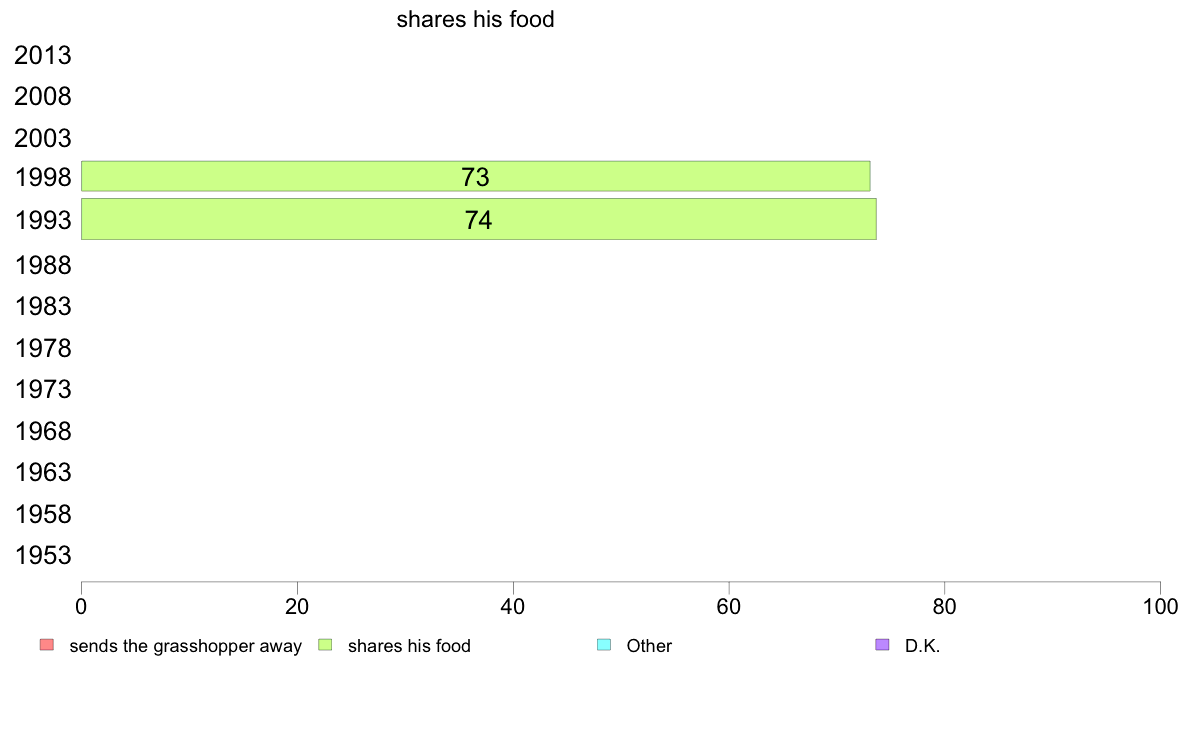Screen dimensions: 1188x736
Task: Click the 0 tick on the x-axis
Action: click(81, 606)
